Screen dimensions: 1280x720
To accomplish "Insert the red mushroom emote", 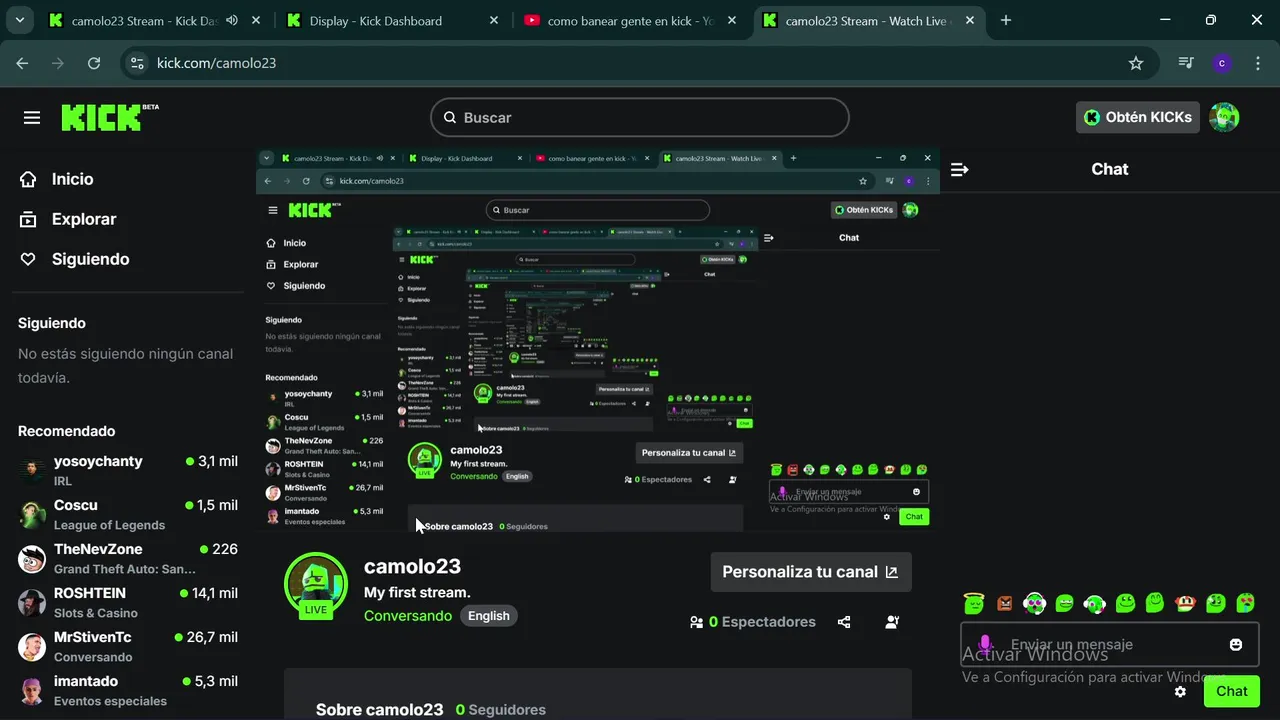I will [x=1186, y=603].
